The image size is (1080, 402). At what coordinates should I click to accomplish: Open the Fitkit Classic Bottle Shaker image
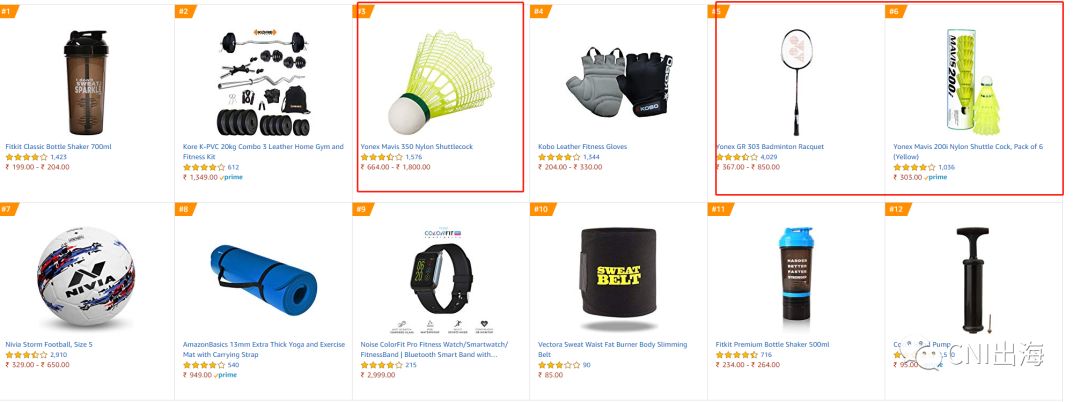[86, 82]
